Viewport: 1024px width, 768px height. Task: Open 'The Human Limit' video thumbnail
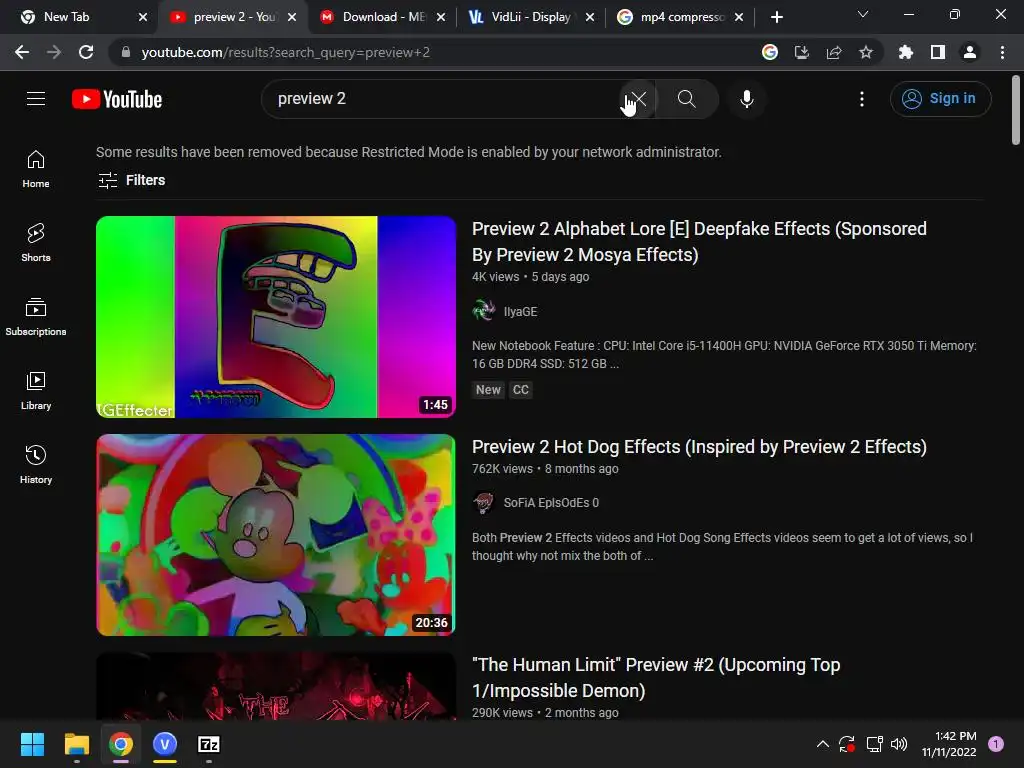[276, 686]
